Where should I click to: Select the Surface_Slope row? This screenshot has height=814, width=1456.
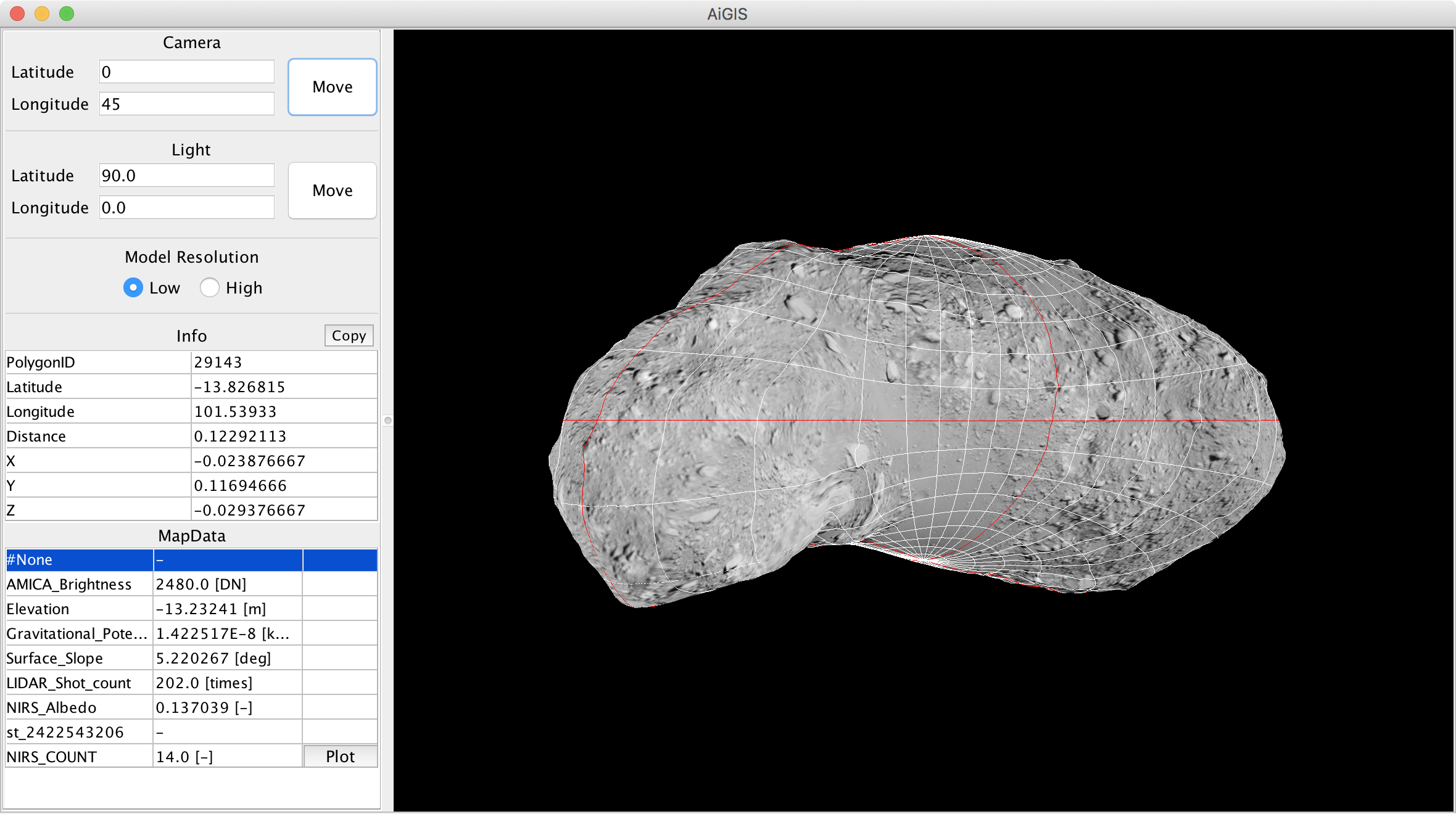coord(79,659)
